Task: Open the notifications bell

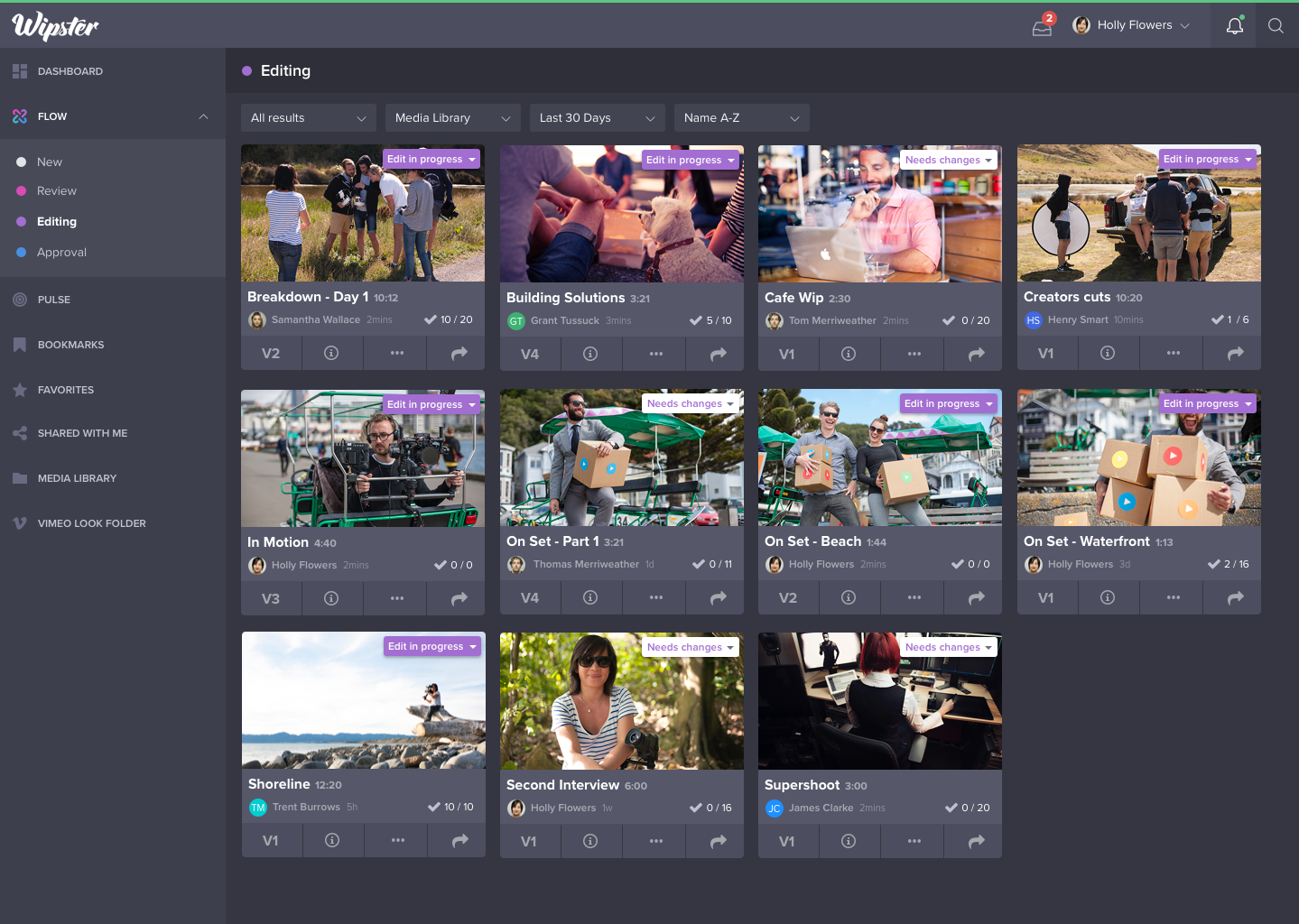Action: 1235,25
